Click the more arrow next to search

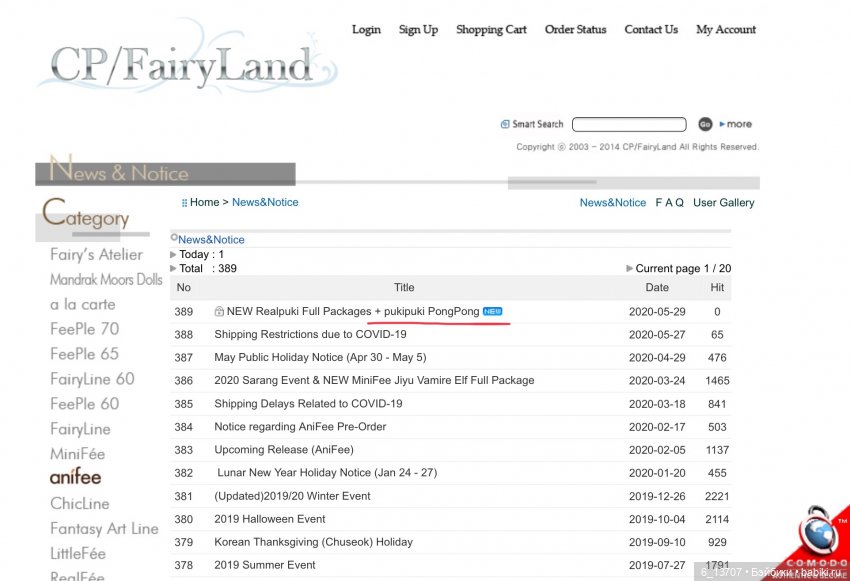(735, 124)
